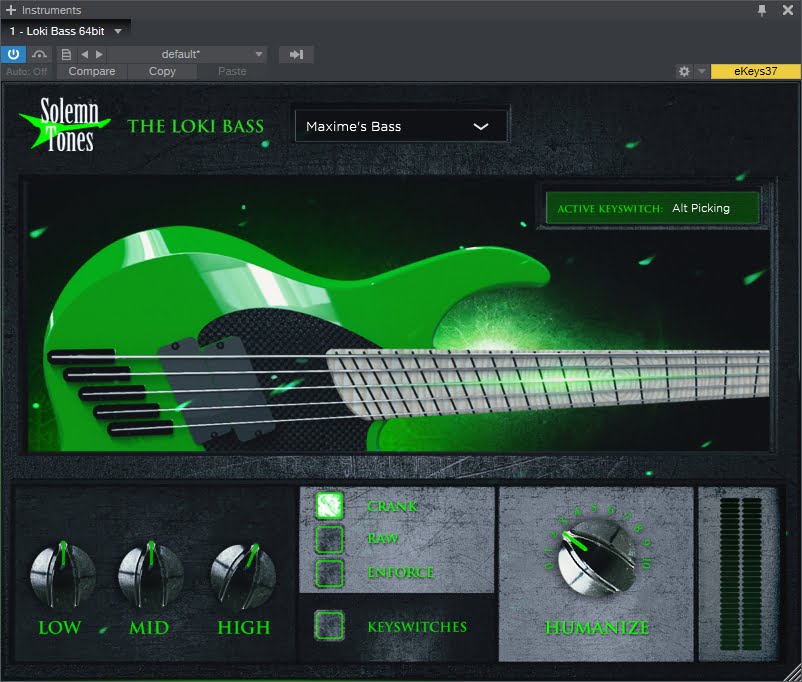Screen dimensions: 802x682
Task: Open the default* preset dropdown
Action: pos(187,54)
